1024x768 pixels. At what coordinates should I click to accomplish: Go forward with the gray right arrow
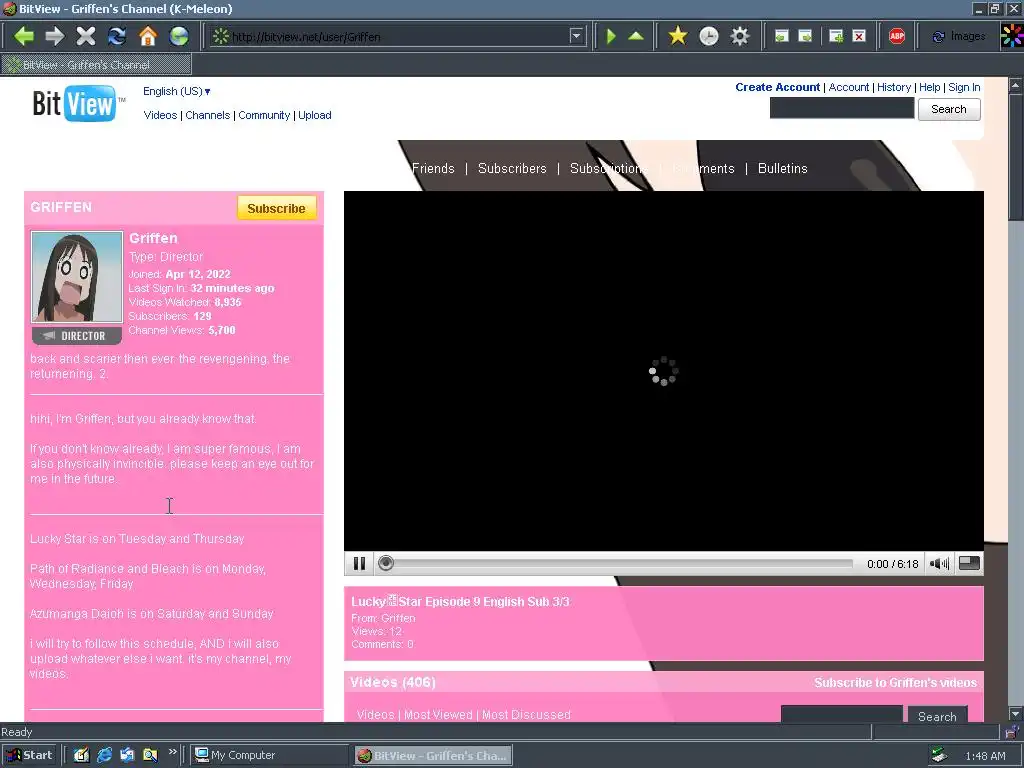click(55, 36)
